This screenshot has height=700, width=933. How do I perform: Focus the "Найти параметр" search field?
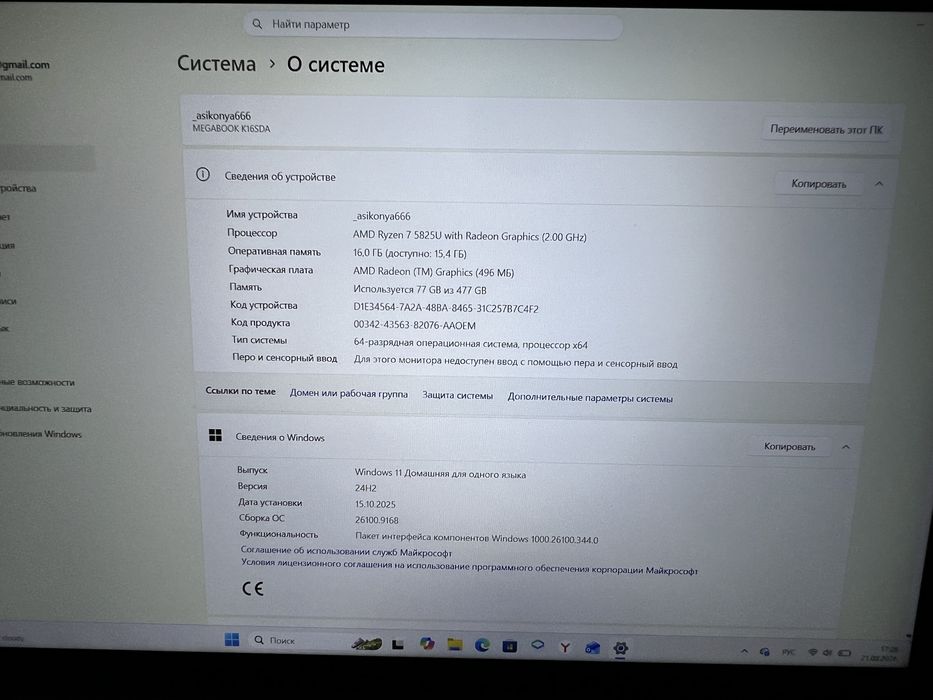(x=433, y=24)
